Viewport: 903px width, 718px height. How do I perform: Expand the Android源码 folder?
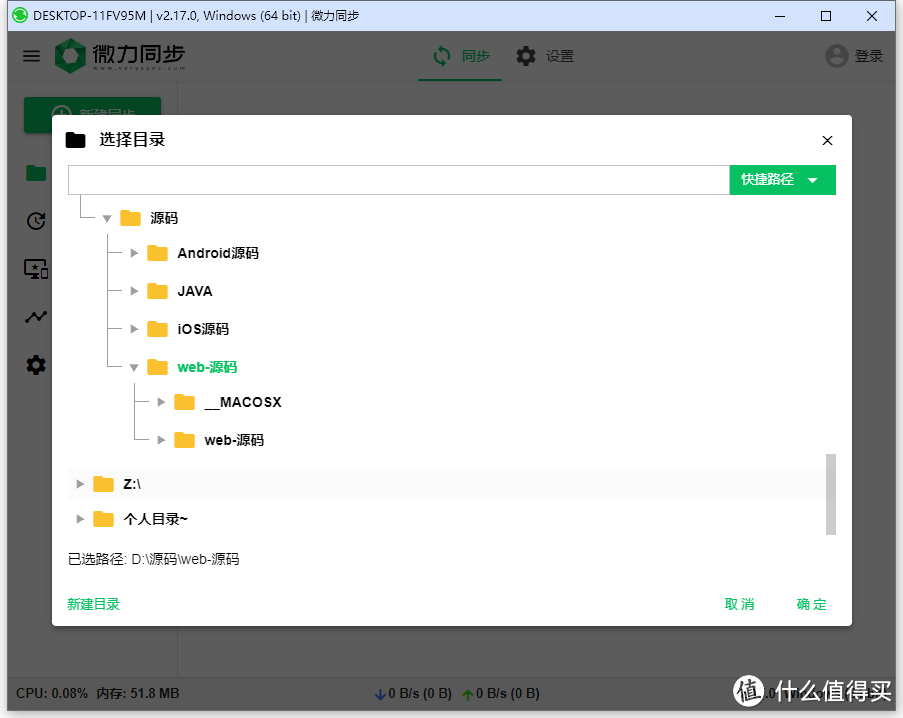coord(134,253)
